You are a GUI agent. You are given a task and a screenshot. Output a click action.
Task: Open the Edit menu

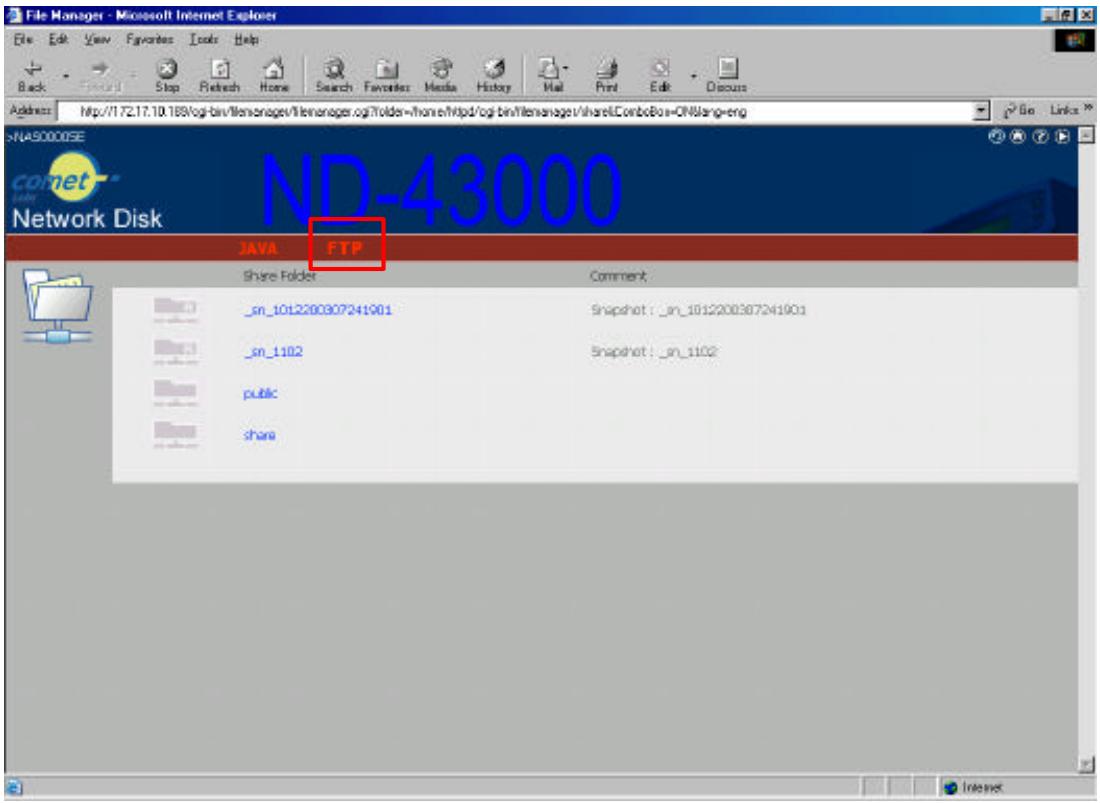click(58, 39)
